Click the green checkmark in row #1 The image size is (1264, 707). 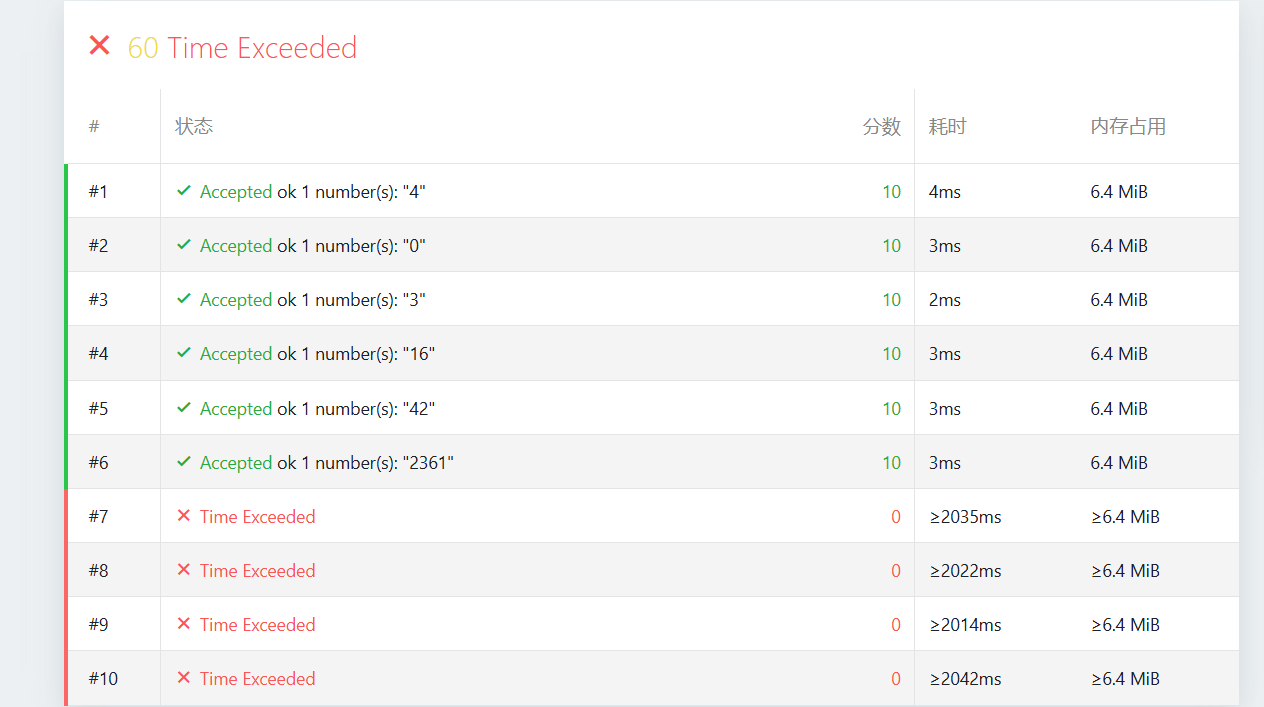click(184, 191)
